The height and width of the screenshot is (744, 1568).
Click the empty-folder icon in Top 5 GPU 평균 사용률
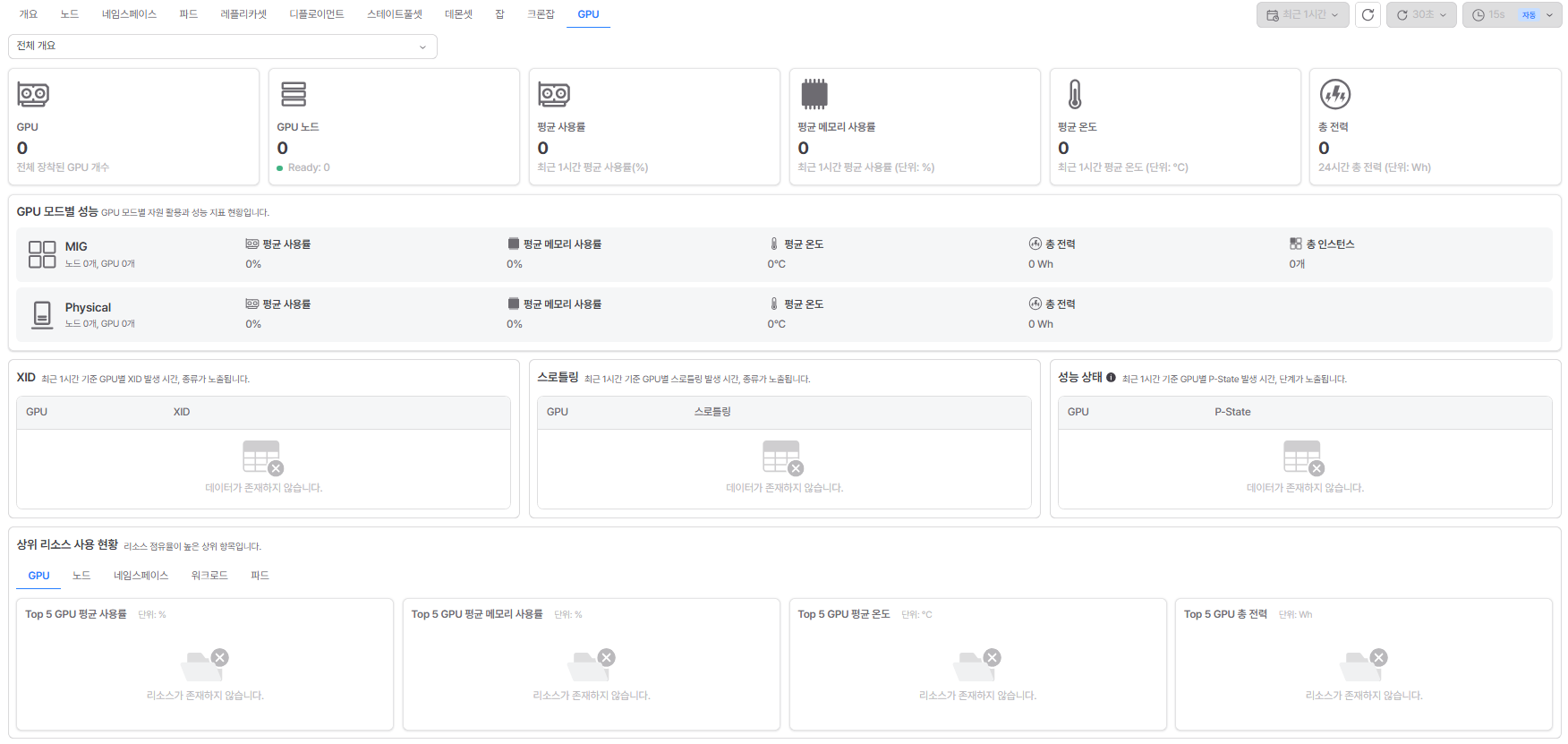[x=205, y=665]
